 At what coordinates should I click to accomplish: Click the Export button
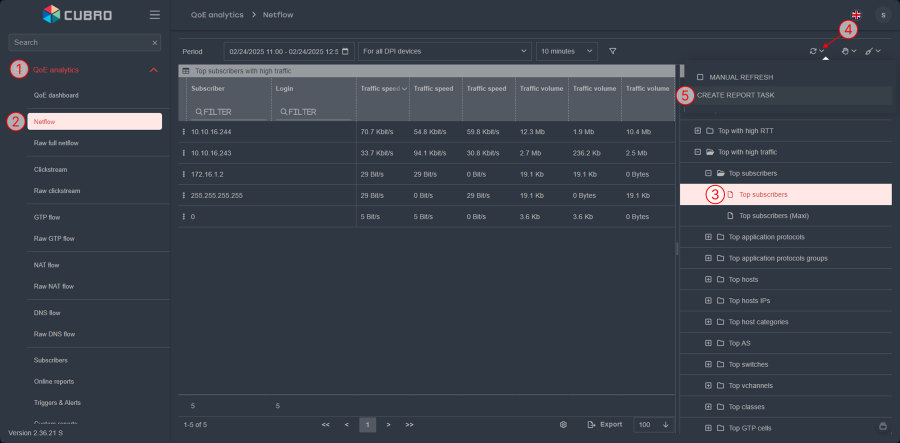pos(604,425)
